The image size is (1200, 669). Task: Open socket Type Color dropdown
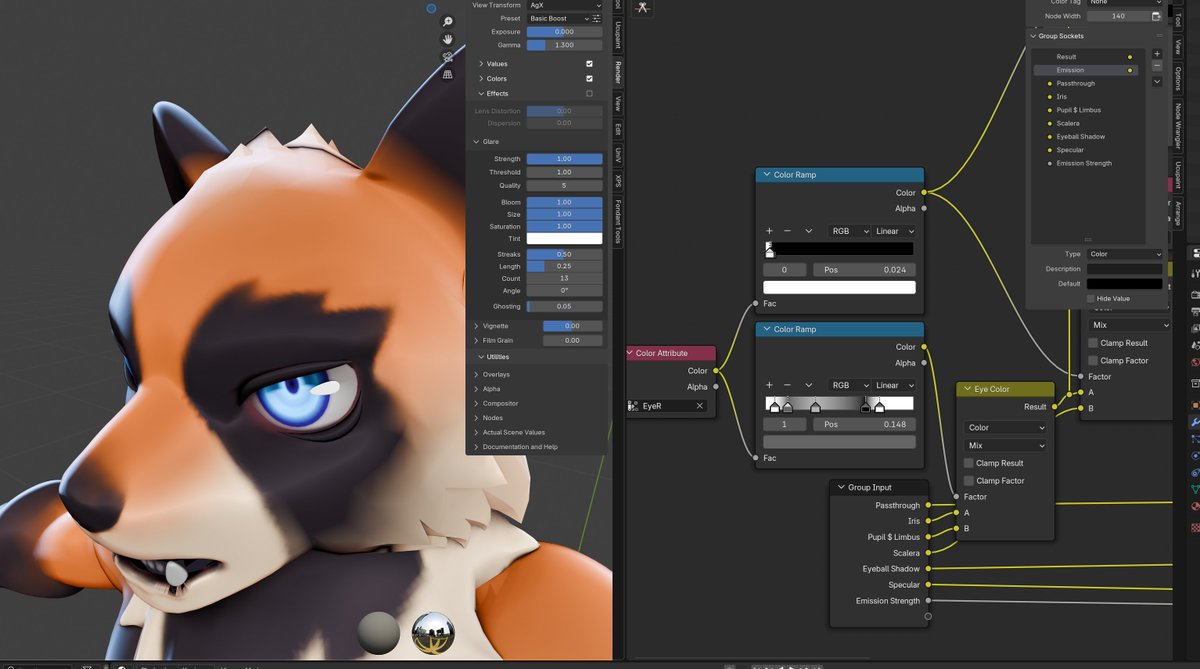(x=1125, y=254)
